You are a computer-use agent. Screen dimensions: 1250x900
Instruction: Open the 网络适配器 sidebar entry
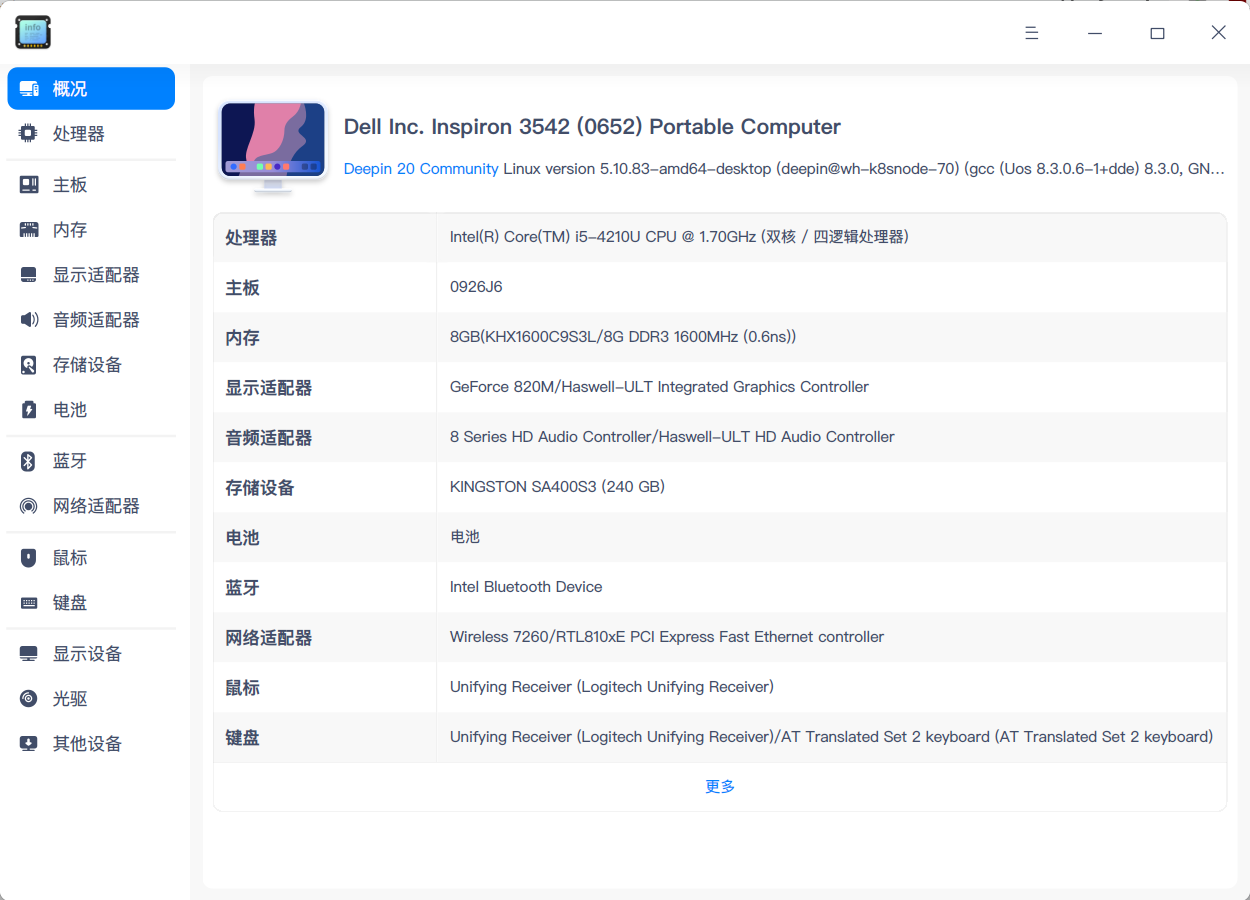point(91,506)
